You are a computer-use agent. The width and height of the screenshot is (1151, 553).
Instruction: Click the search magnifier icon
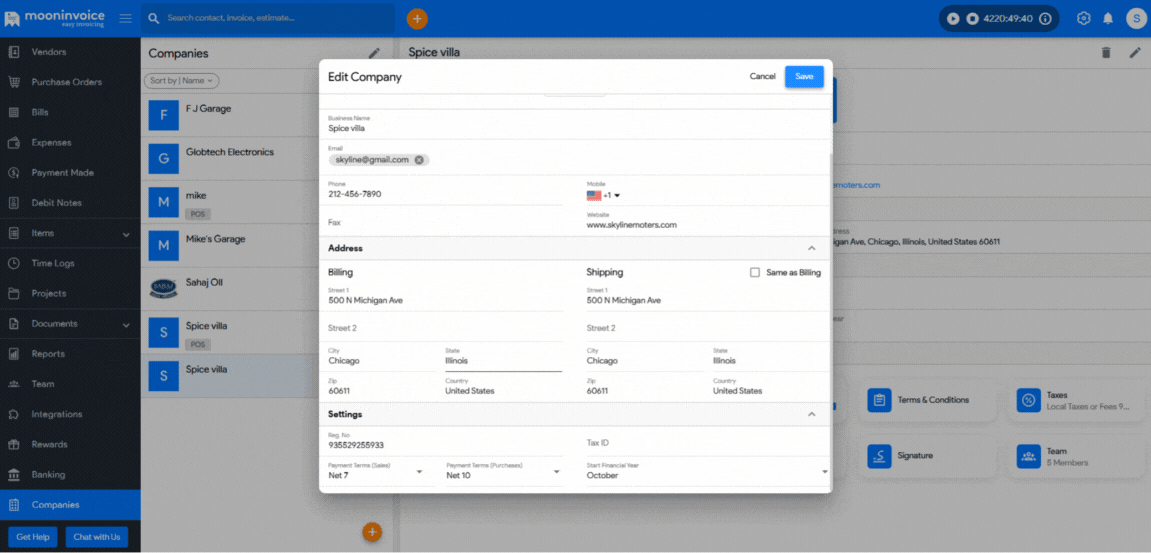[x=154, y=18]
